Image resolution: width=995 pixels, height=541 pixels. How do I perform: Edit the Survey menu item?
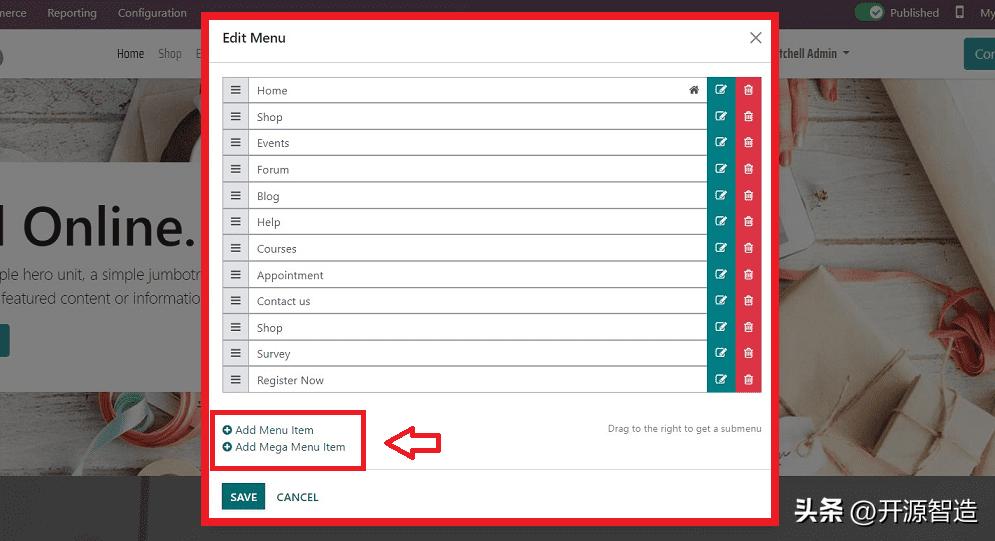click(721, 353)
